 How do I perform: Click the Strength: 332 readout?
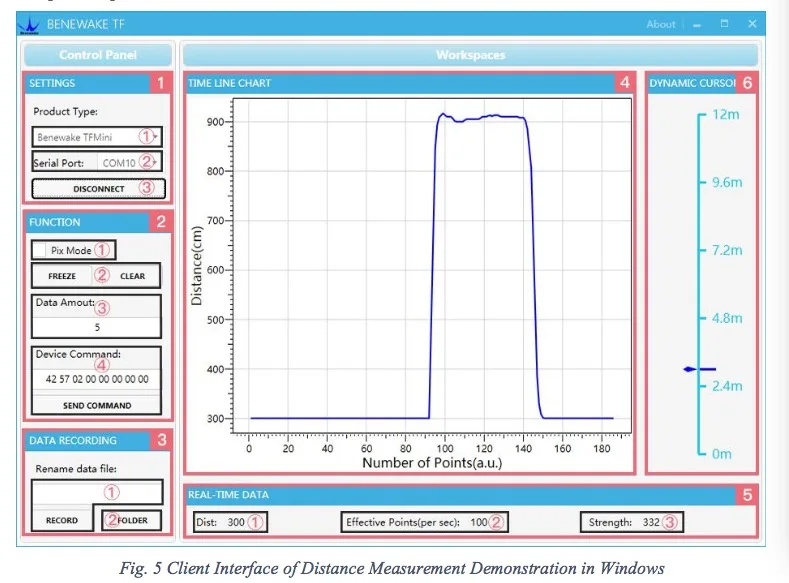point(632,522)
